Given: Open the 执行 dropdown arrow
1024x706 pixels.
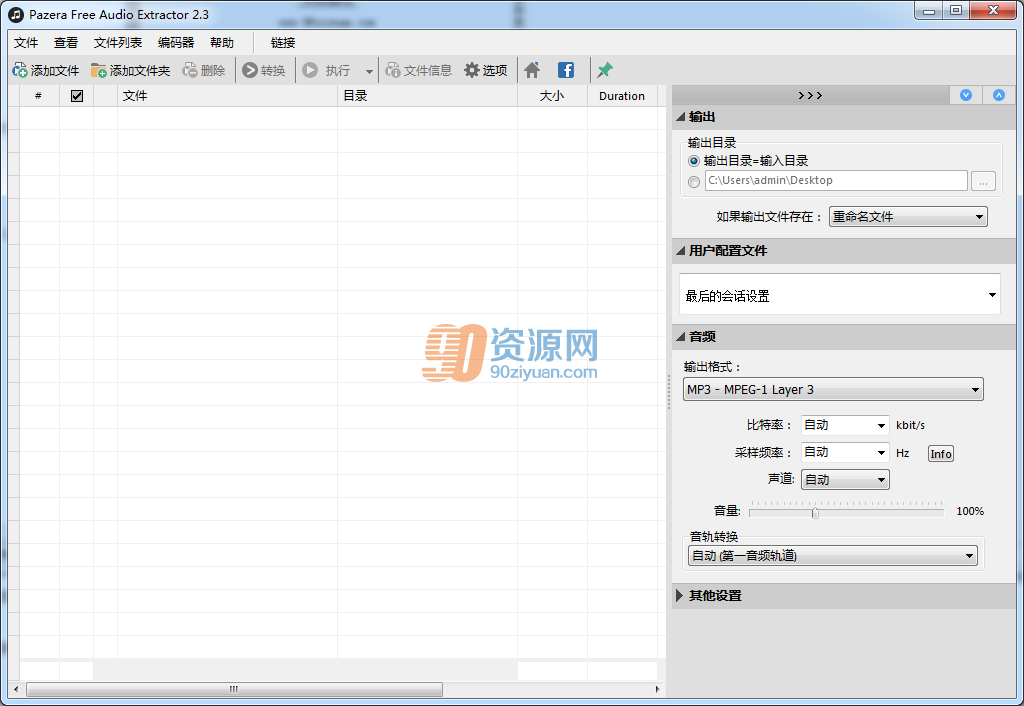Looking at the screenshot, I should [369, 71].
